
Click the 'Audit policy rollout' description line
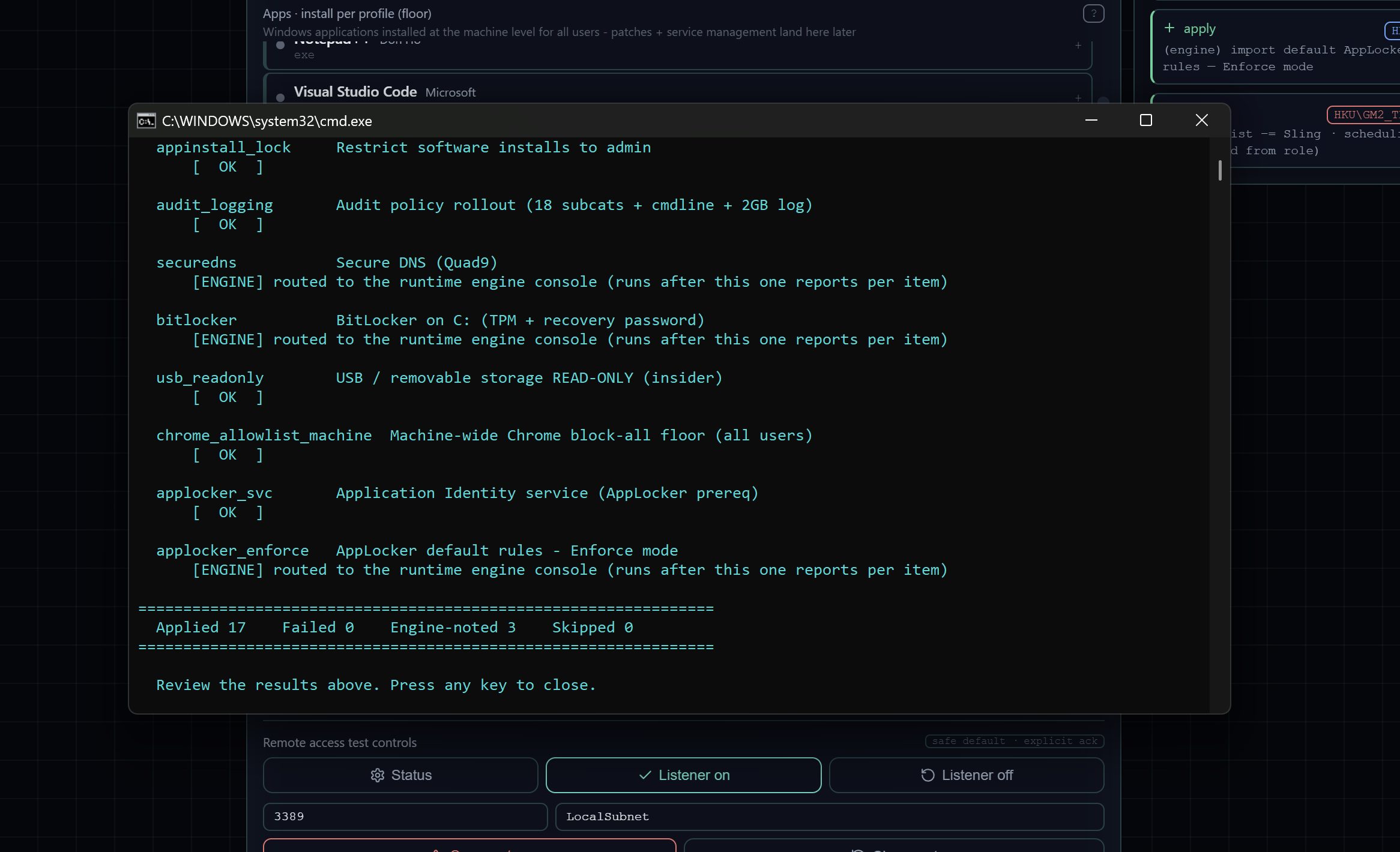[x=575, y=205]
